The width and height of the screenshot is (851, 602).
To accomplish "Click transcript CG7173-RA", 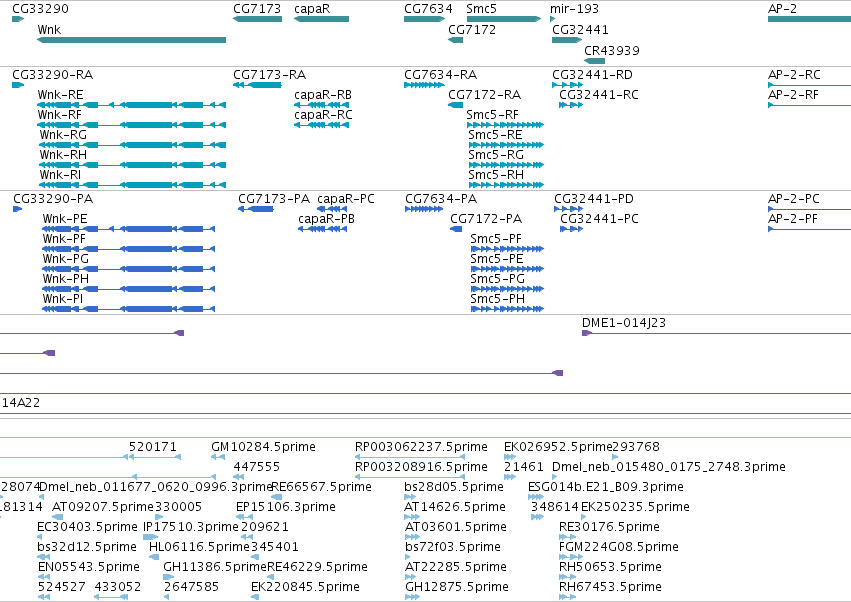I will point(257,85).
